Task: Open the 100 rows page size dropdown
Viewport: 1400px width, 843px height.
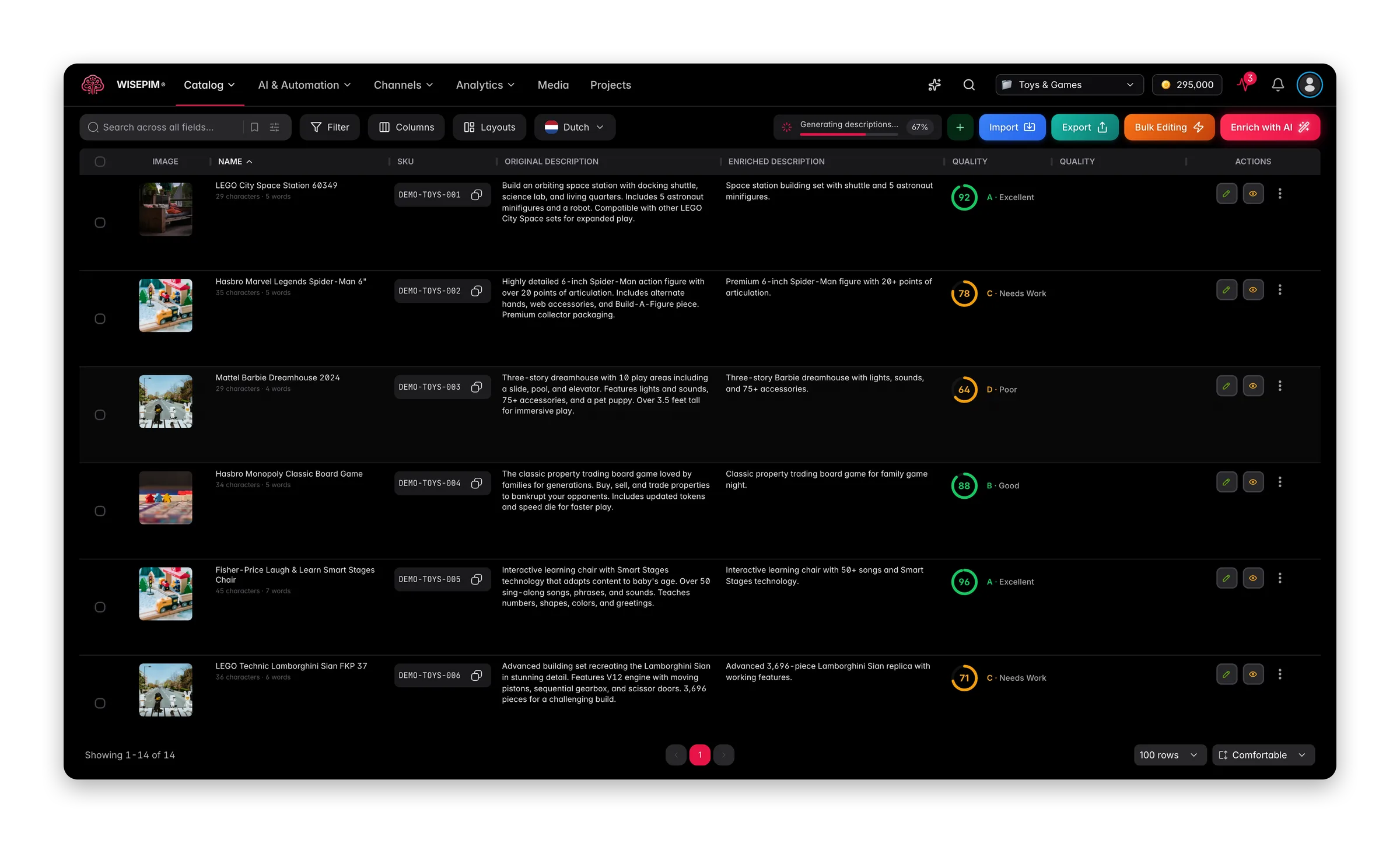Action: click(1169, 755)
